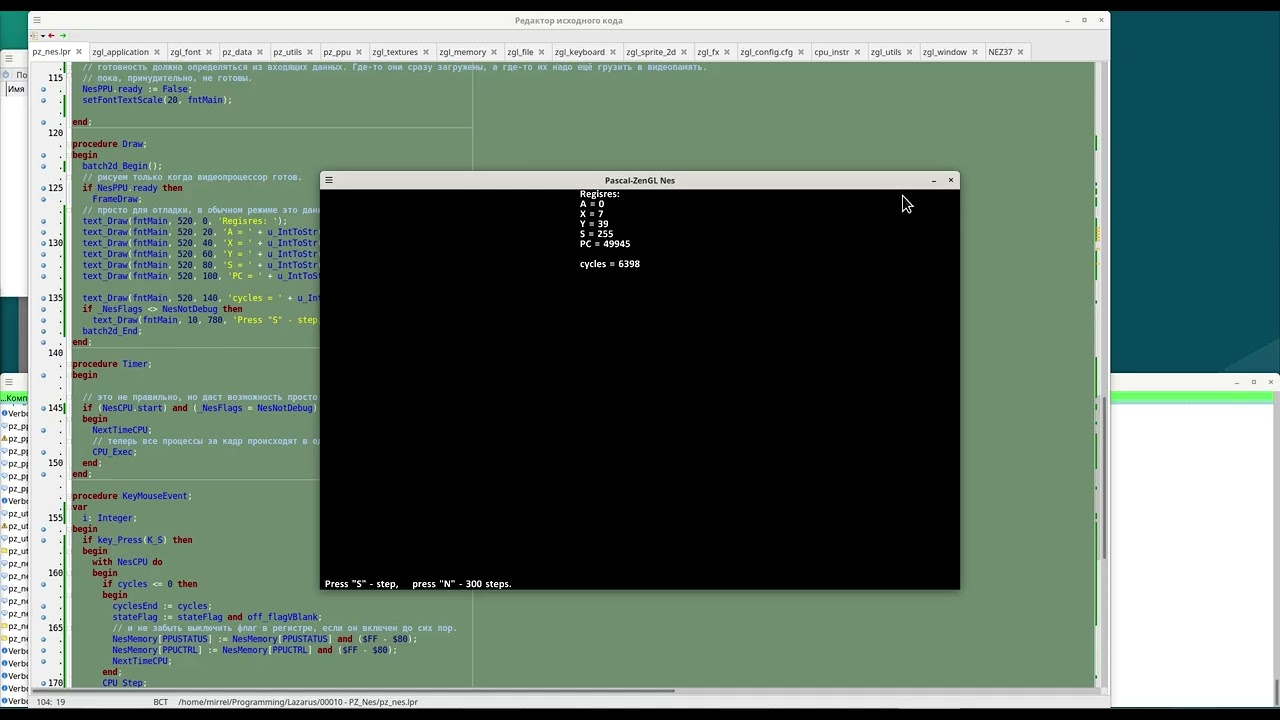Click the file path in the status bar
This screenshot has width=1280, height=720.
tap(298, 702)
